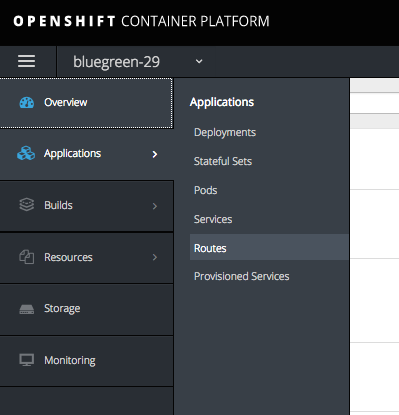Select the bluegreen-29 project name
The height and width of the screenshot is (415, 399).
pos(116,62)
